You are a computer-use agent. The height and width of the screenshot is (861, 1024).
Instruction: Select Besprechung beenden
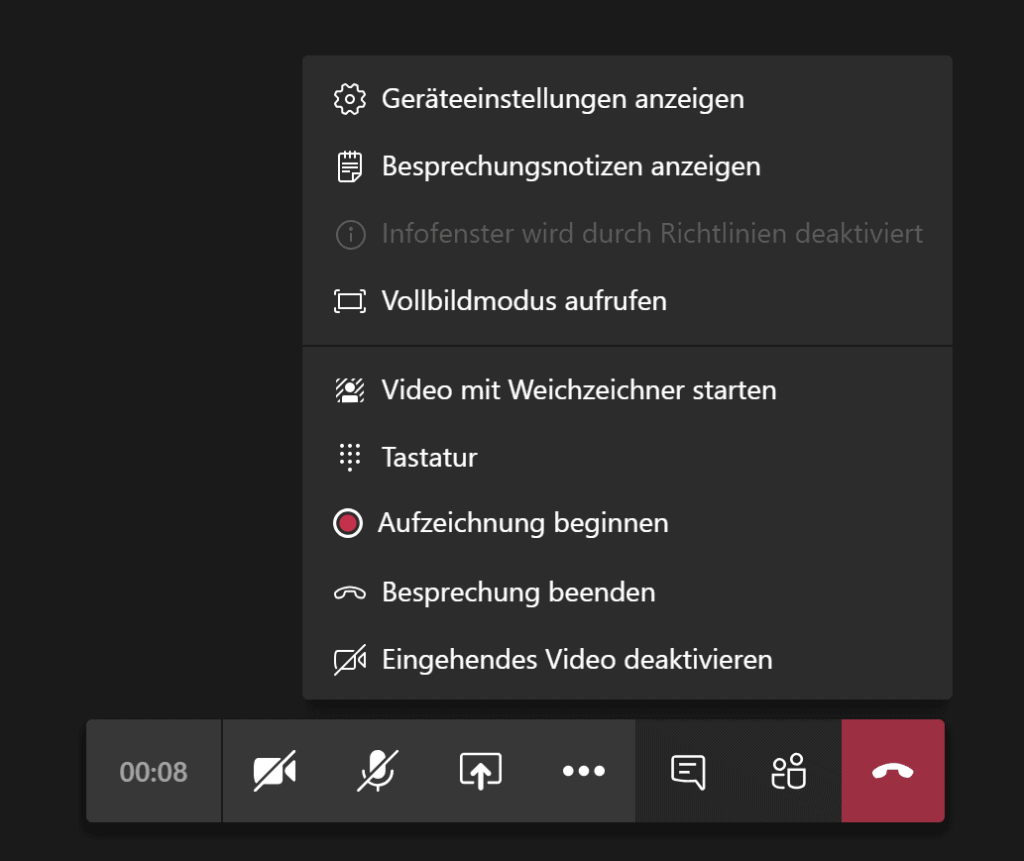[x=627, y=593]
